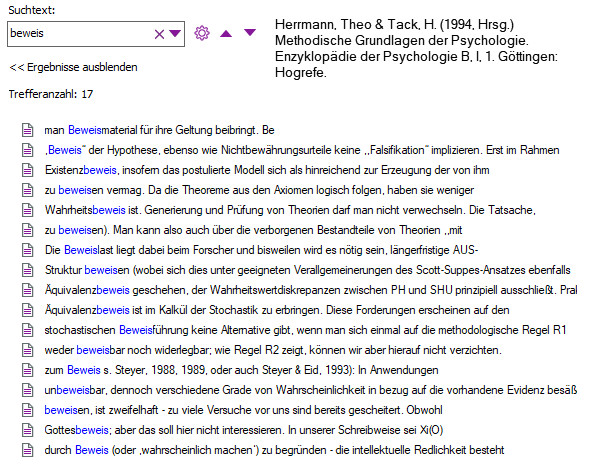The image size is (592, 471).
Task: Open the search history dropdown arrow
Action: [175, 34]
